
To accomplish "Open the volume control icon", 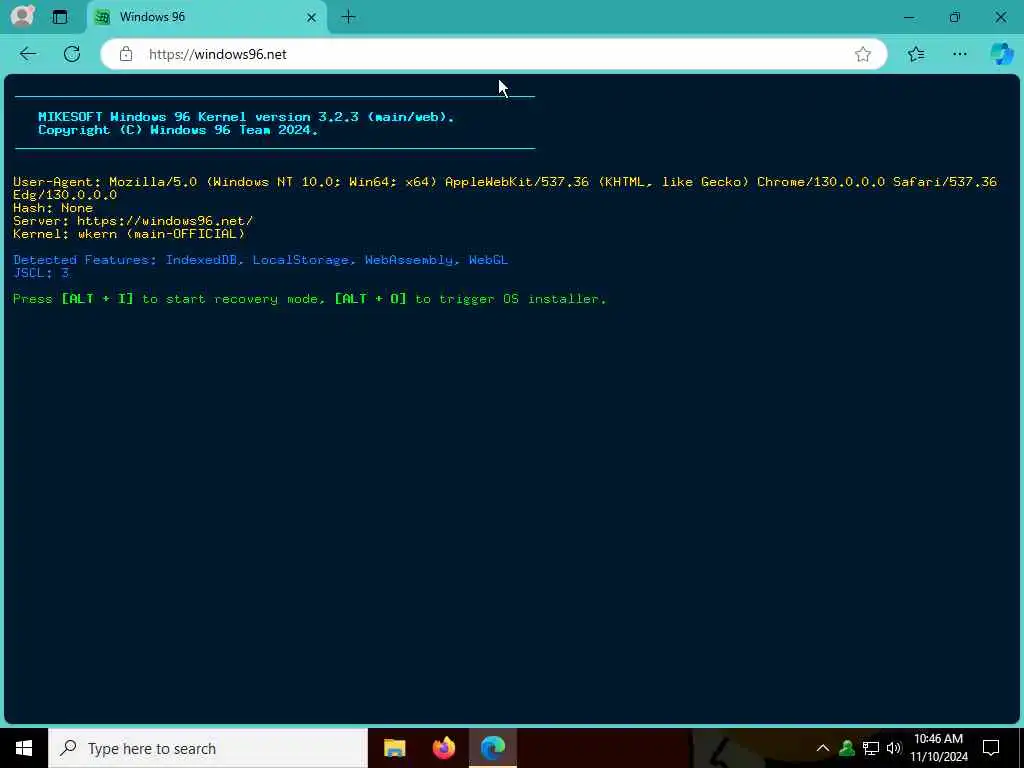I will (x=894, y=748).
